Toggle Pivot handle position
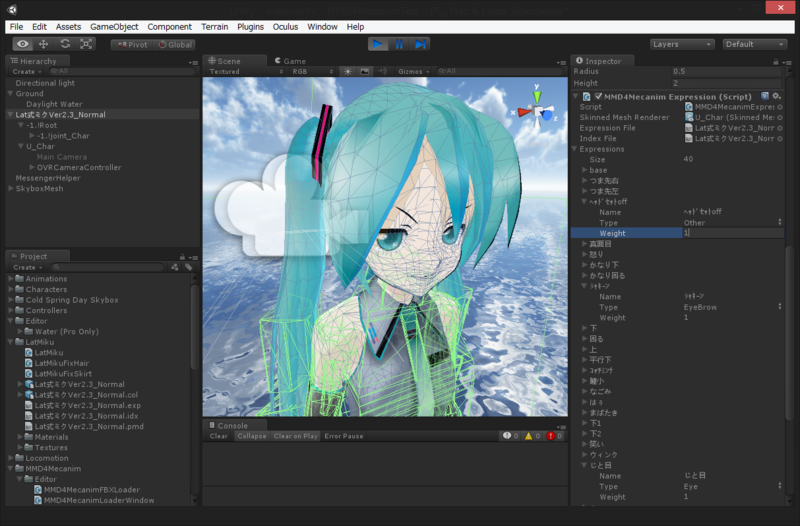Viewport: 800px width, 526px height. click(x=132, y=45)
